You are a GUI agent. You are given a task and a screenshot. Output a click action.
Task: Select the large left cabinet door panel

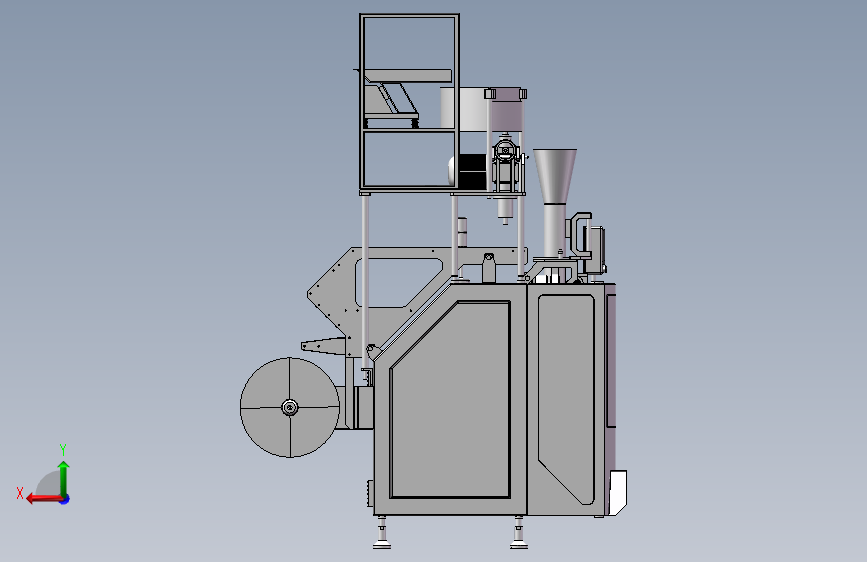point(450,399)
